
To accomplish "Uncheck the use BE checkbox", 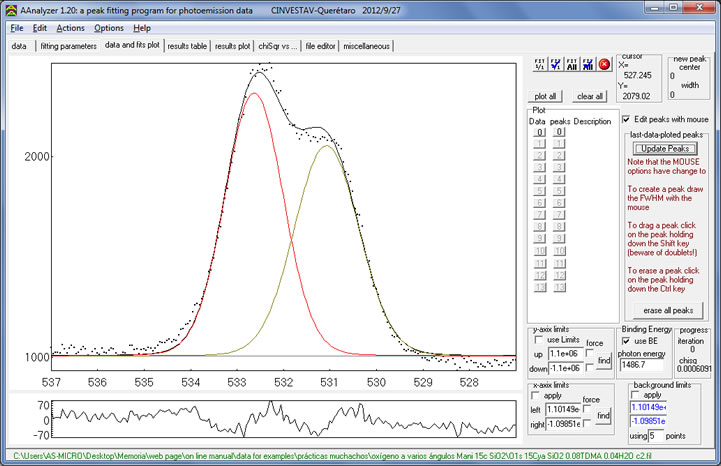I will pos(627,340).
